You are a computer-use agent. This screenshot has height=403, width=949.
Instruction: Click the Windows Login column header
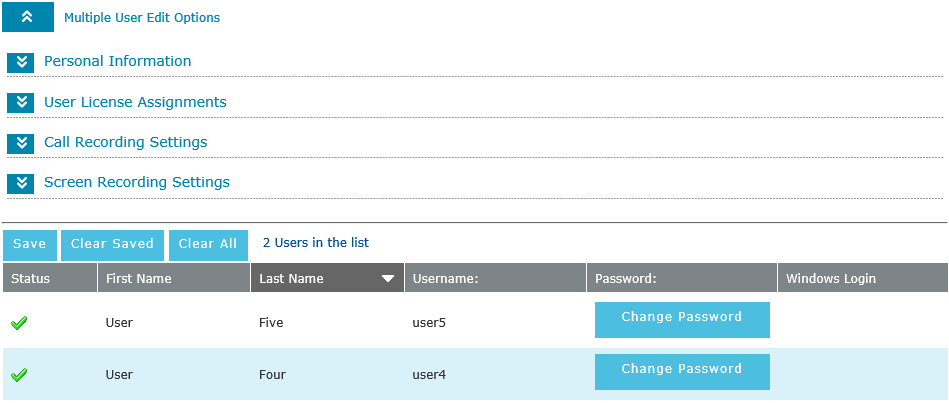click(x=831, y=278)
